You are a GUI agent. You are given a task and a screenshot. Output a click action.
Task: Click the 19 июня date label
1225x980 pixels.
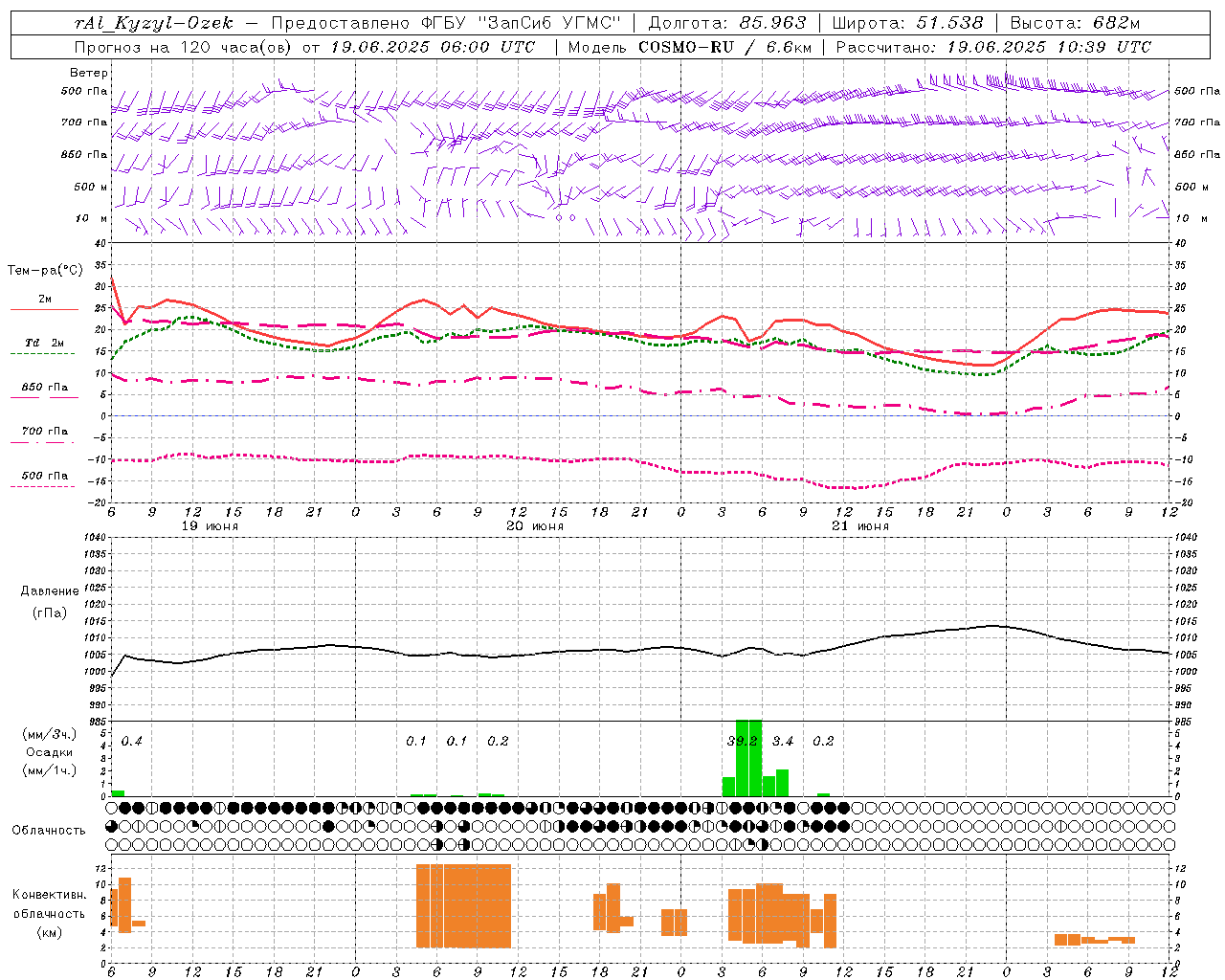click(210, 526)
